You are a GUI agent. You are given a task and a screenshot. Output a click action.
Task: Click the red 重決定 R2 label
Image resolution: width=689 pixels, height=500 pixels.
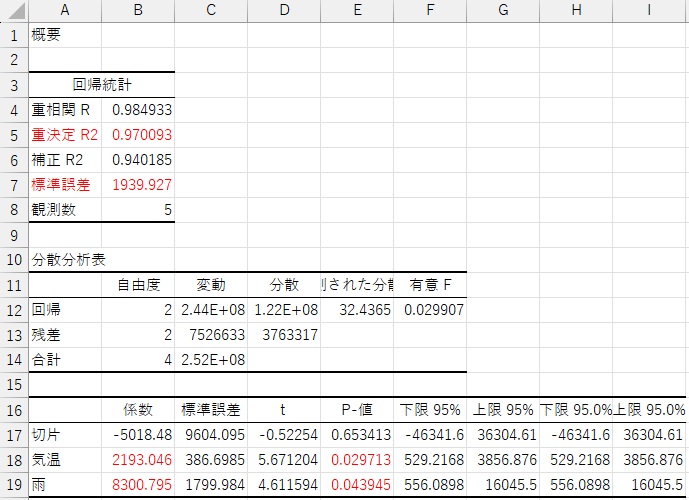click(65, 135)
